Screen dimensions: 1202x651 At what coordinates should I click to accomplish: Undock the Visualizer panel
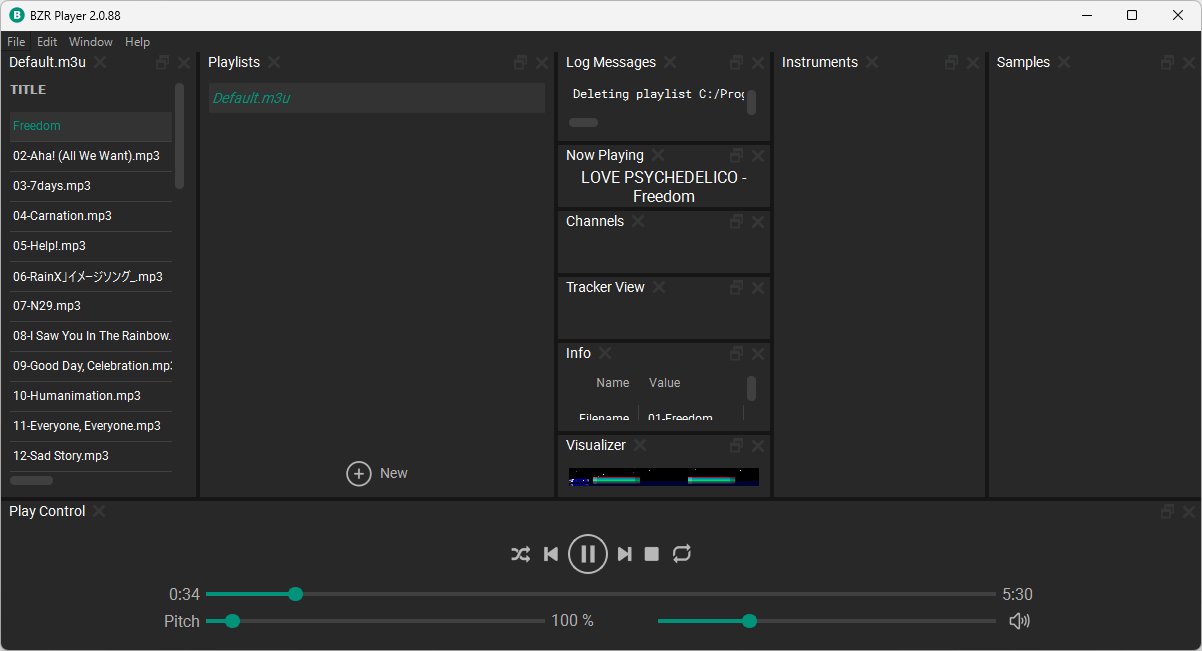click(x=736, y=446)
